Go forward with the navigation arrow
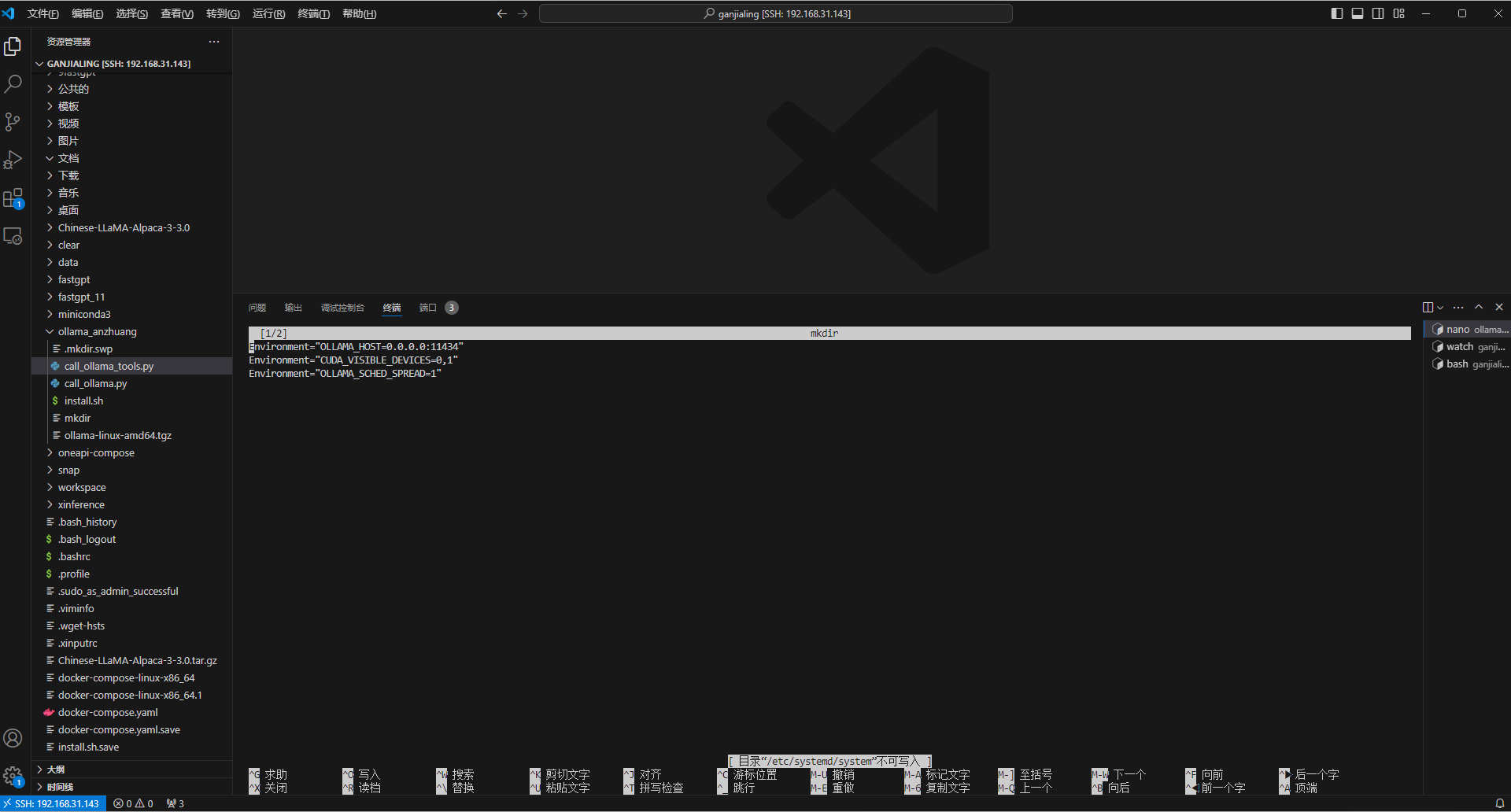The image size is (1511, 812). tap(523, 13)
